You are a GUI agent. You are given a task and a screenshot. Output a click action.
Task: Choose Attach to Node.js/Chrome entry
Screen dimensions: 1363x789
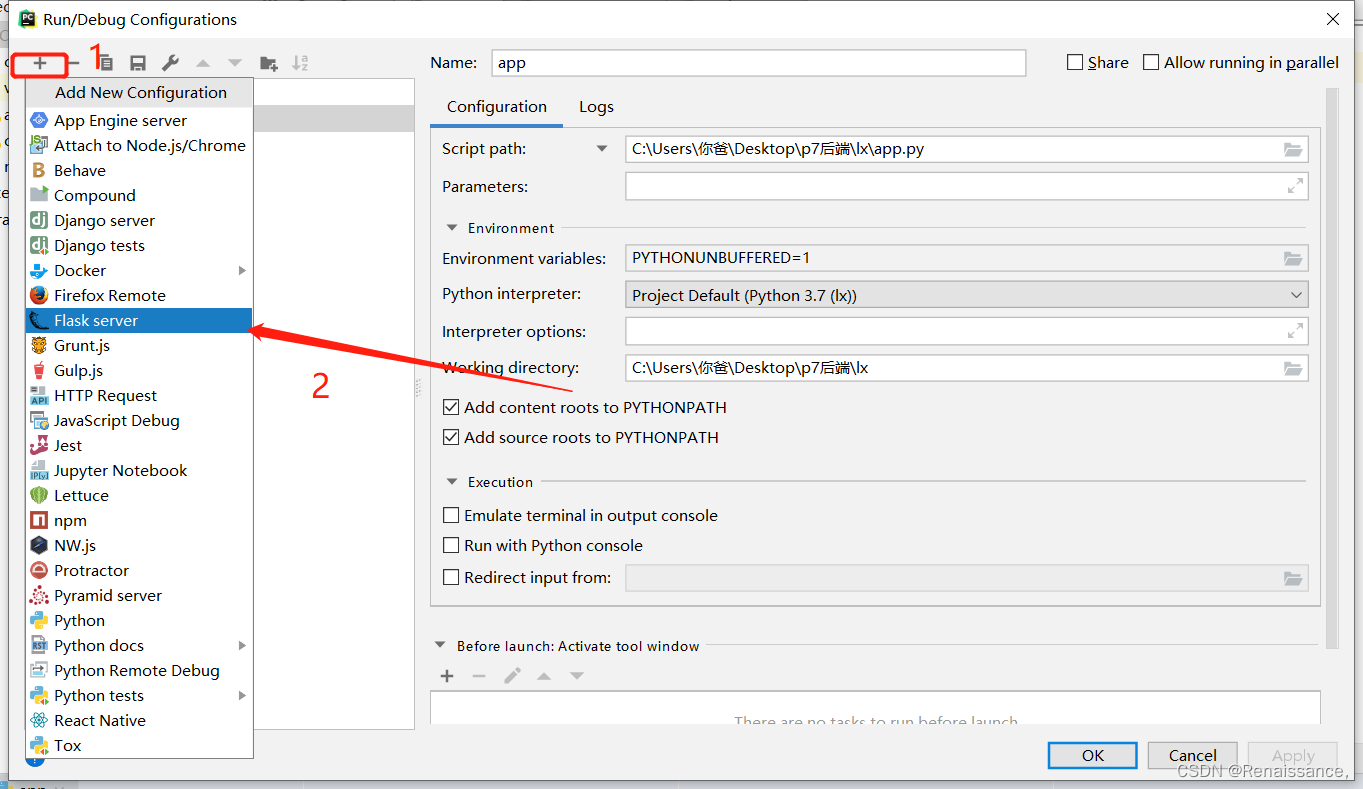click(x=139, y=145)
